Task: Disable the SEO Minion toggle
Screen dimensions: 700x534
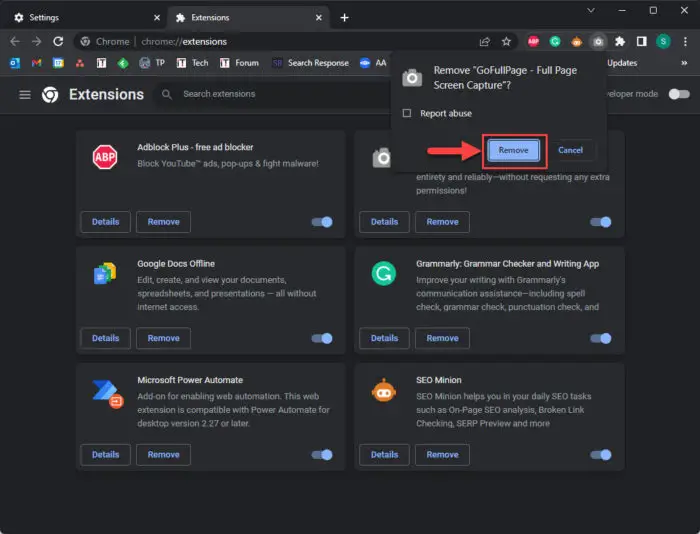Action: (600, 455)
